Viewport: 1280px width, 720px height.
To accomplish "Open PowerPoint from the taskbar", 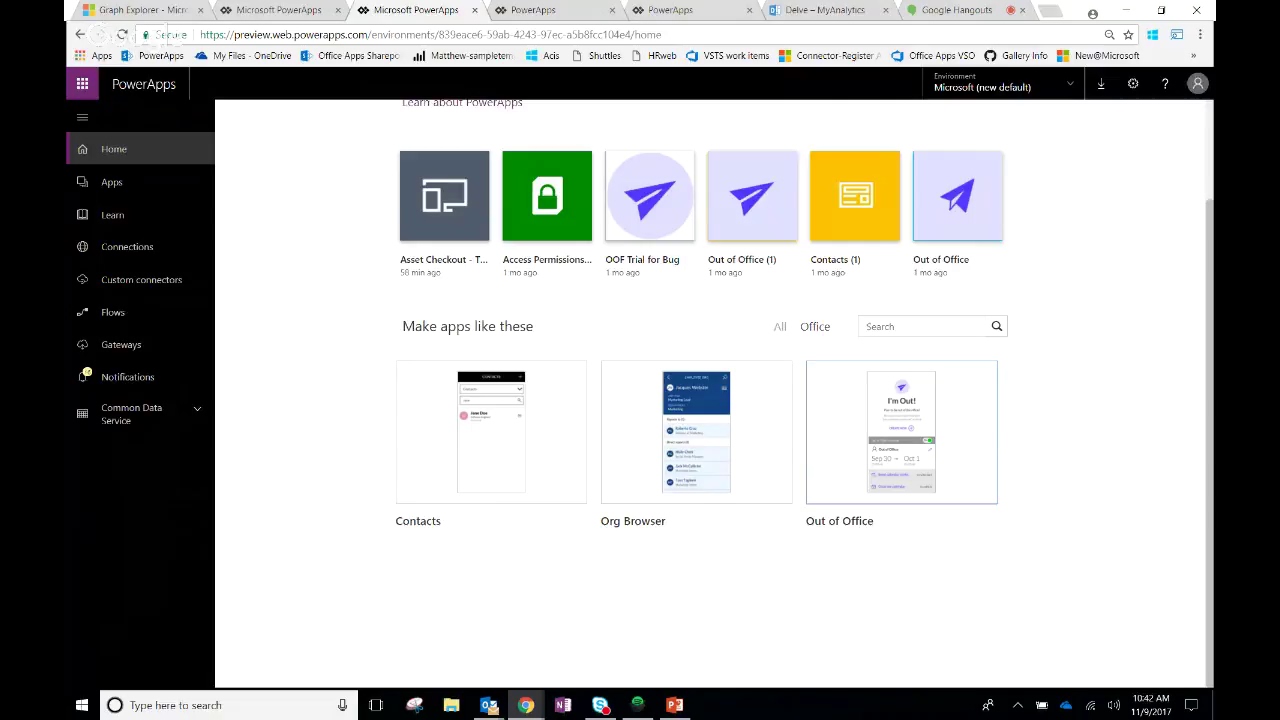I will pos(675,705).
